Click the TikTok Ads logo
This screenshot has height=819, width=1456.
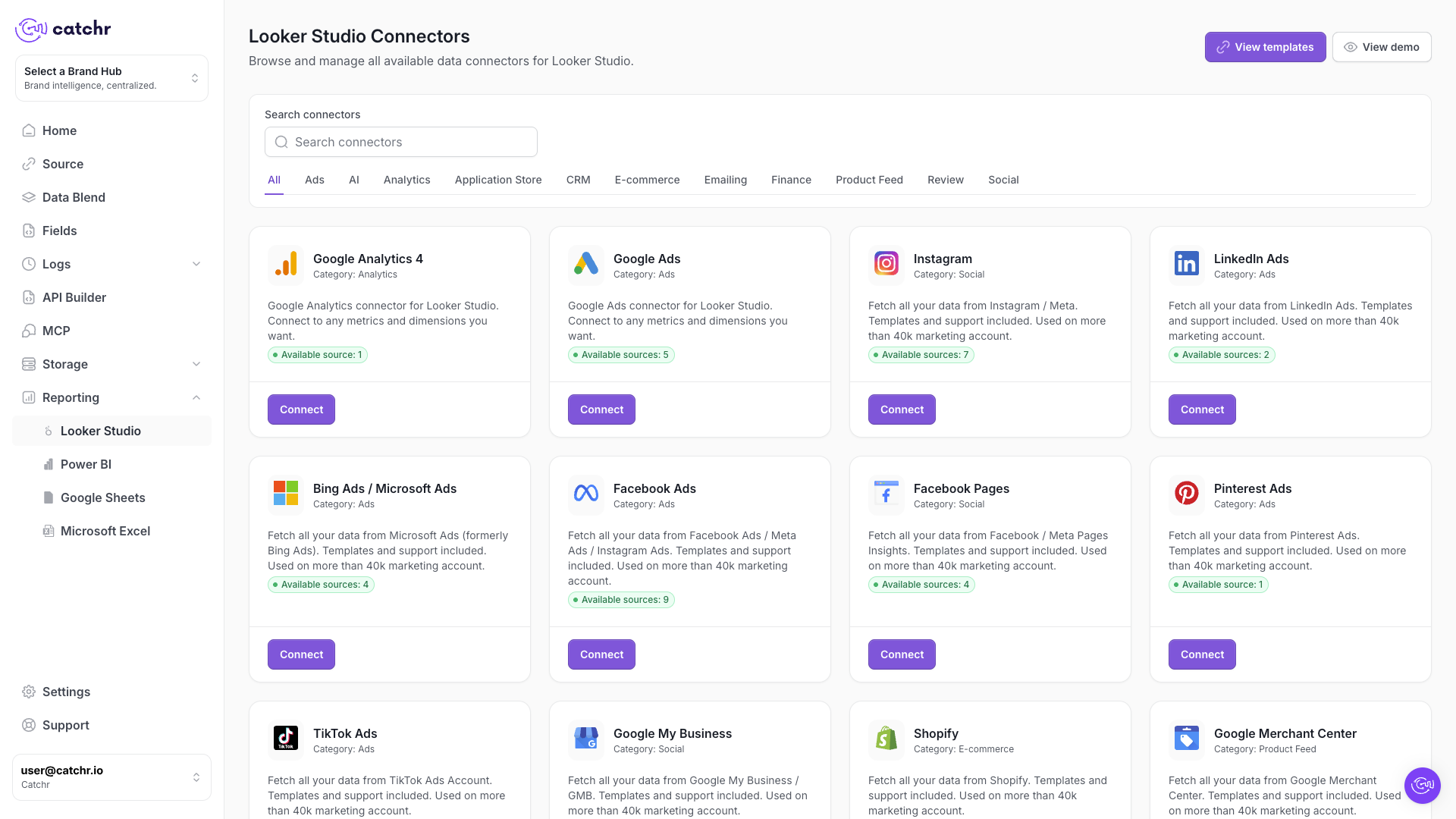pos(286,739)
